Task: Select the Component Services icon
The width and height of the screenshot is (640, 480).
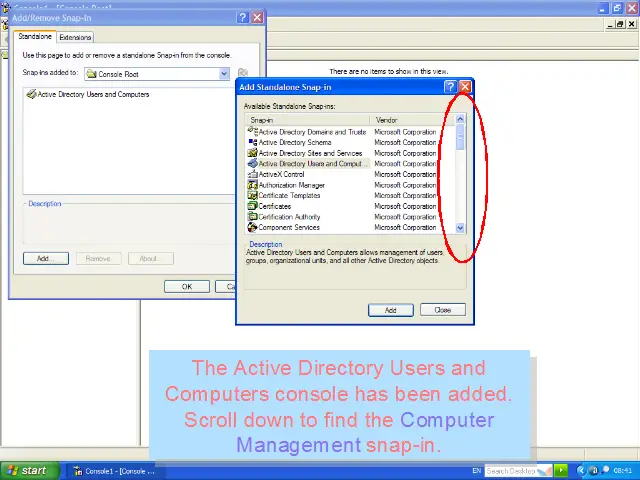Action: click(253, 228)
